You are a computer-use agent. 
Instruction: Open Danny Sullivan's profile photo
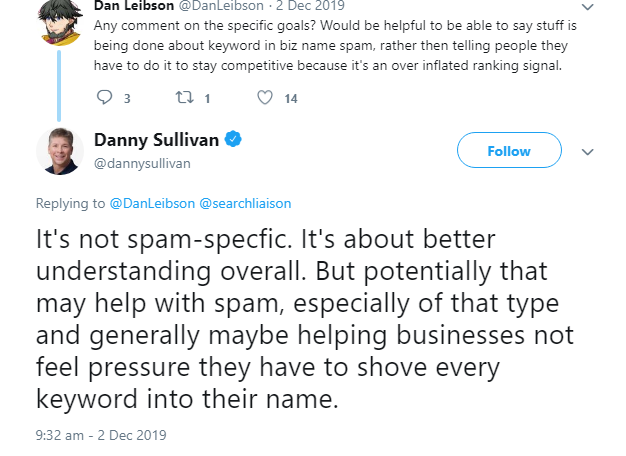tap(59, 151)
